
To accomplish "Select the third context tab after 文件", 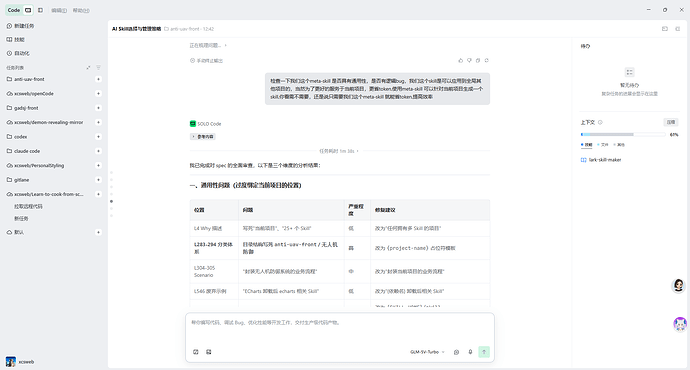I will [619, 145].
